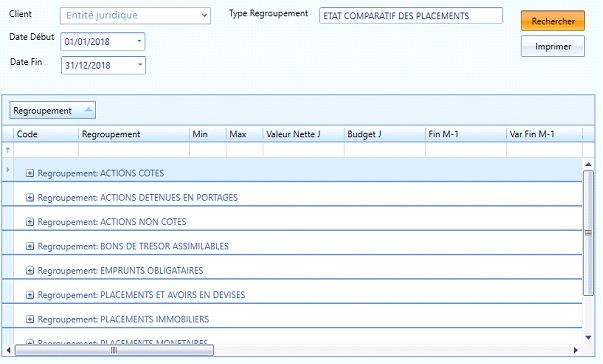Screen dimensions: 603x364
Task: Click the filter row funnel icon
Action: (x=8, y=150)
